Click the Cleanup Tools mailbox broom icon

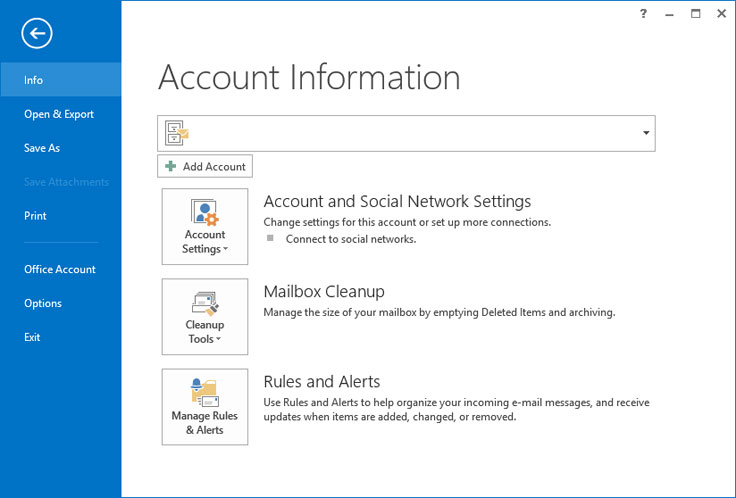point(205,304)
